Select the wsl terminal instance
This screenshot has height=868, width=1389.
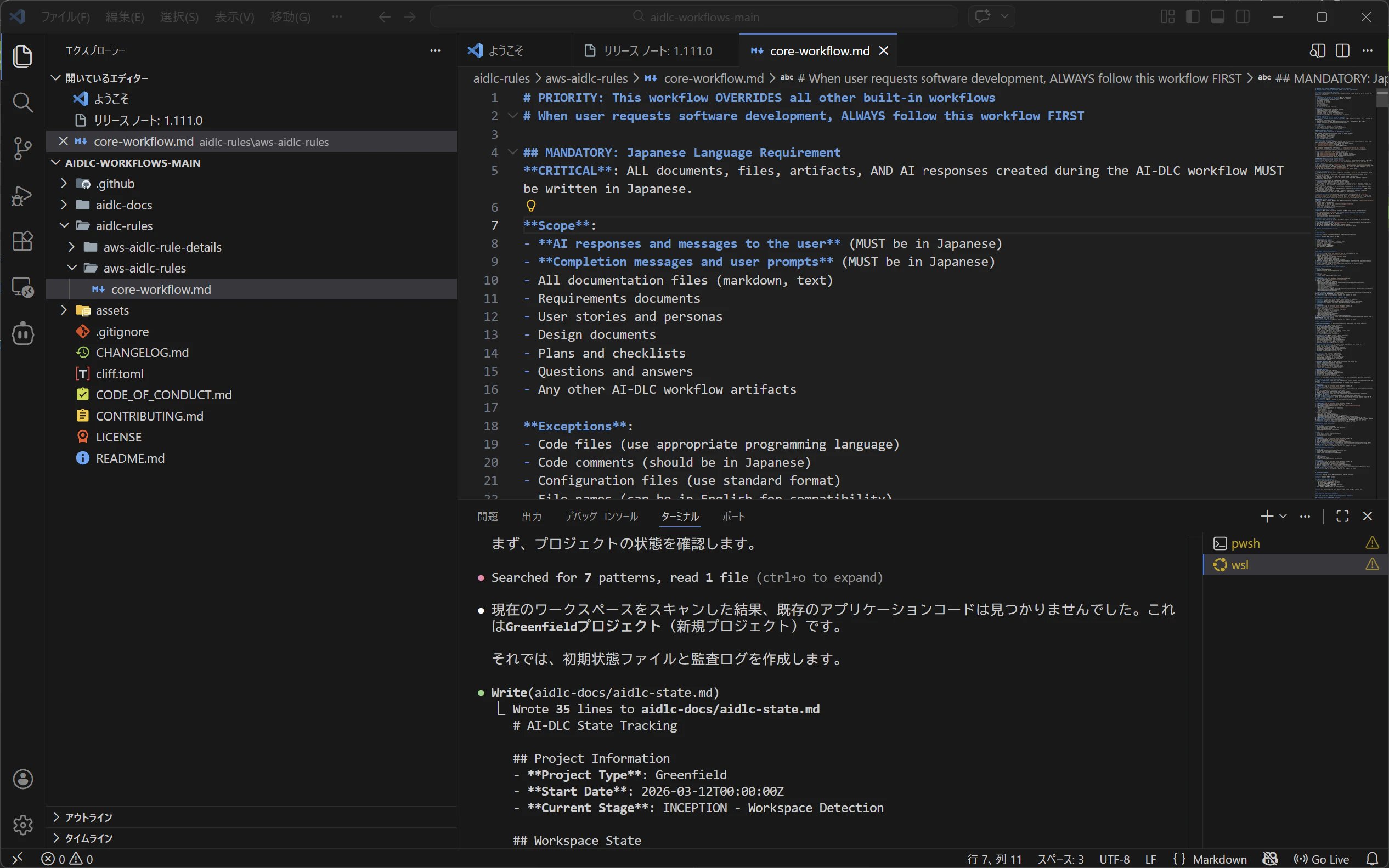pos(1295,564)
